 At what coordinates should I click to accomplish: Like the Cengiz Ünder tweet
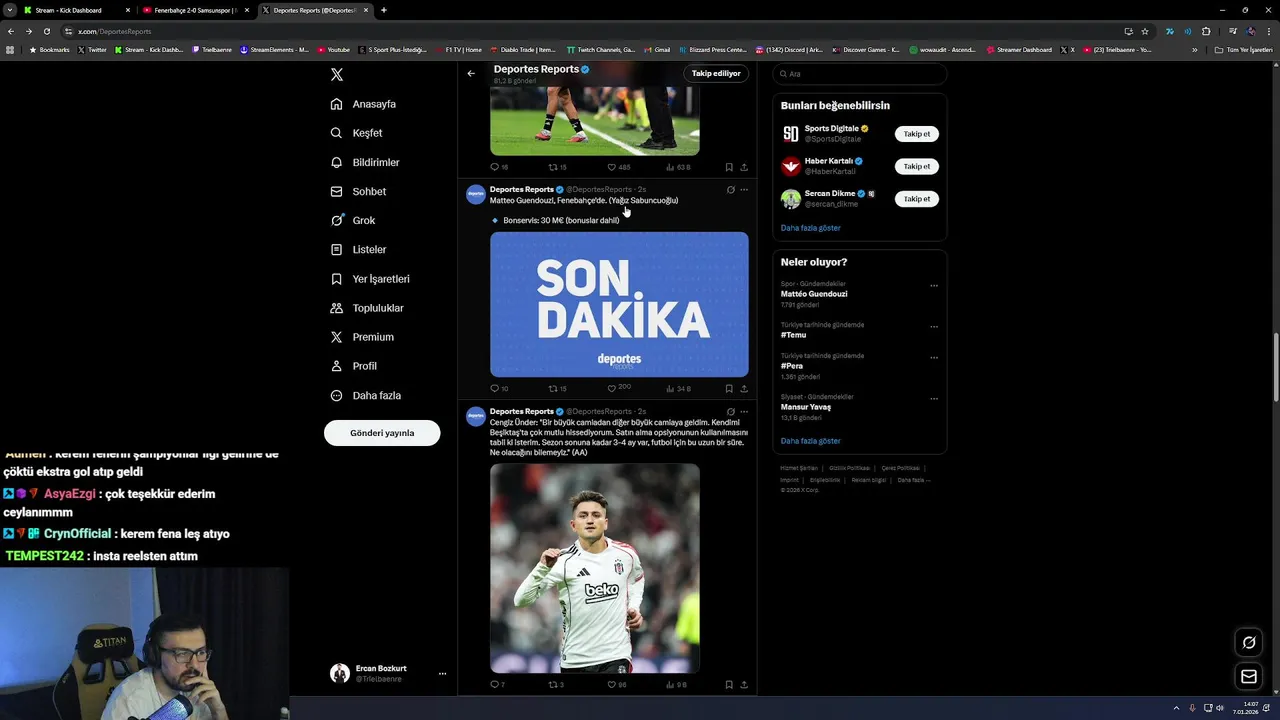(617, 685)
